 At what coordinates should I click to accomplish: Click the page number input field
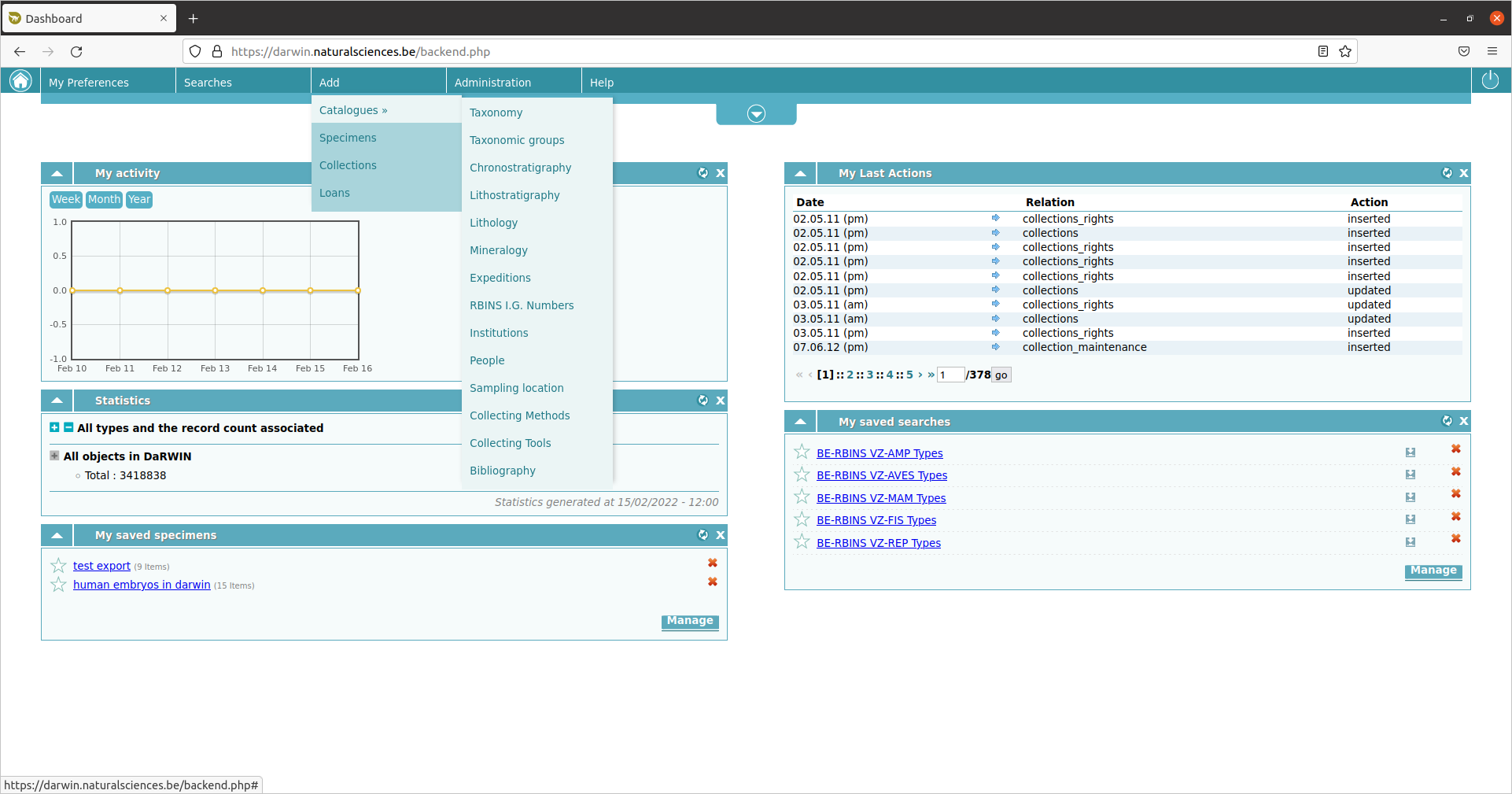950,375
